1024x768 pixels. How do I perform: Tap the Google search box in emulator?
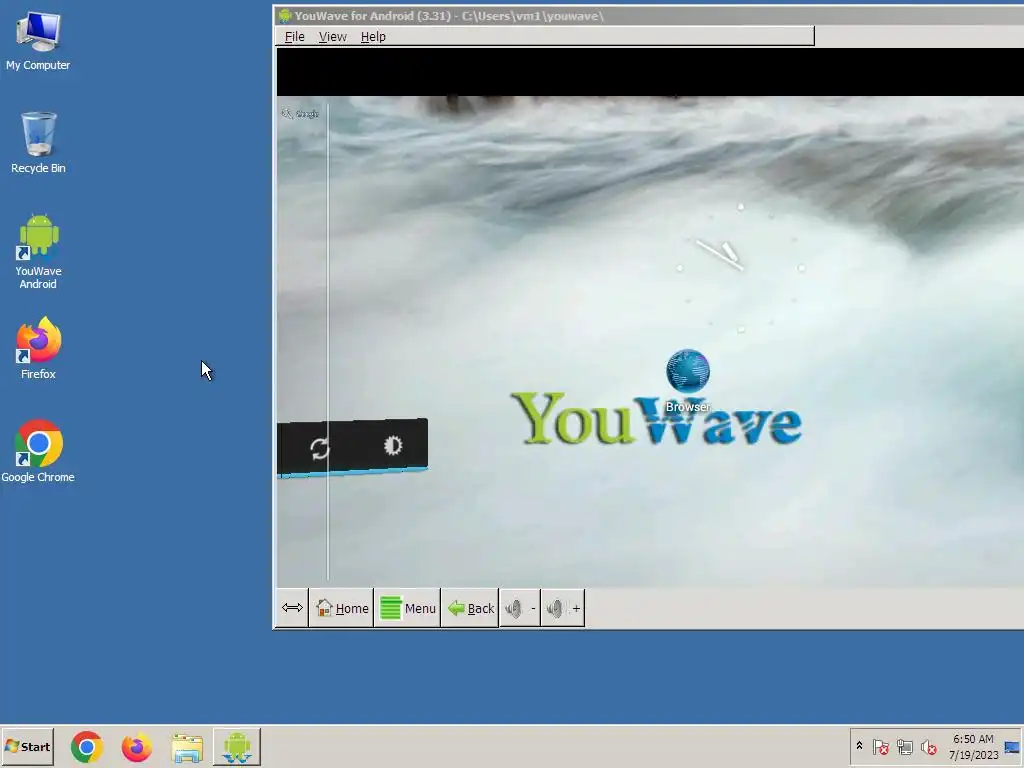[x=300, y=114]
